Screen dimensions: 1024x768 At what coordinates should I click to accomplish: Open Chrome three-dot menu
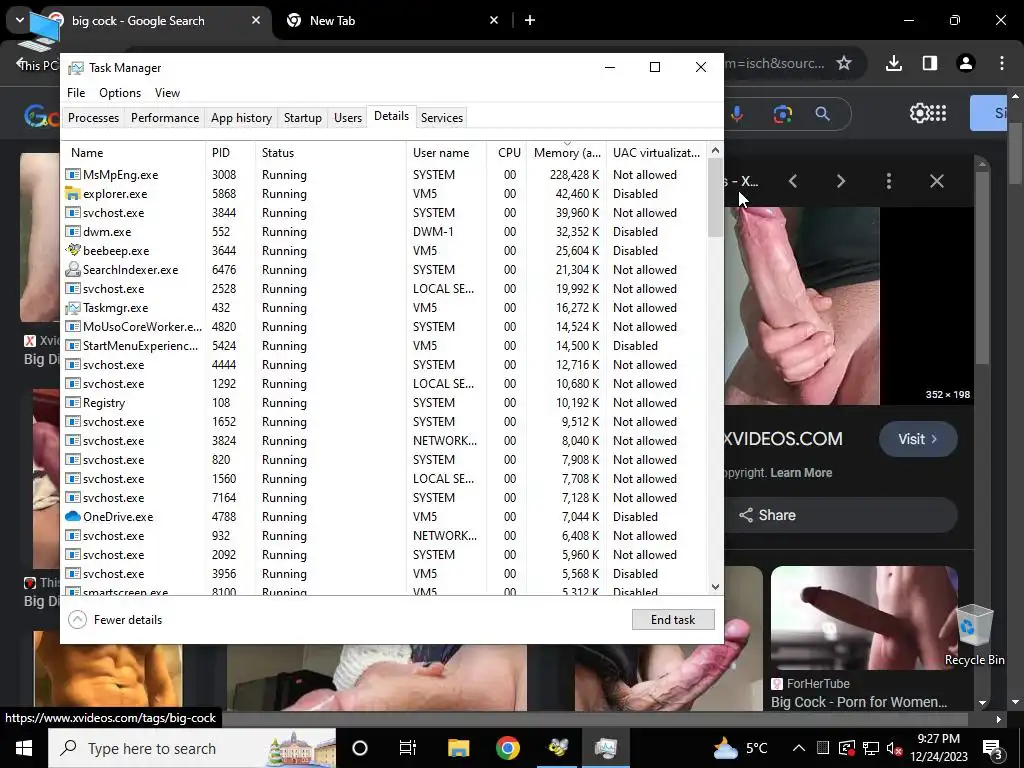click(1002, 63)
